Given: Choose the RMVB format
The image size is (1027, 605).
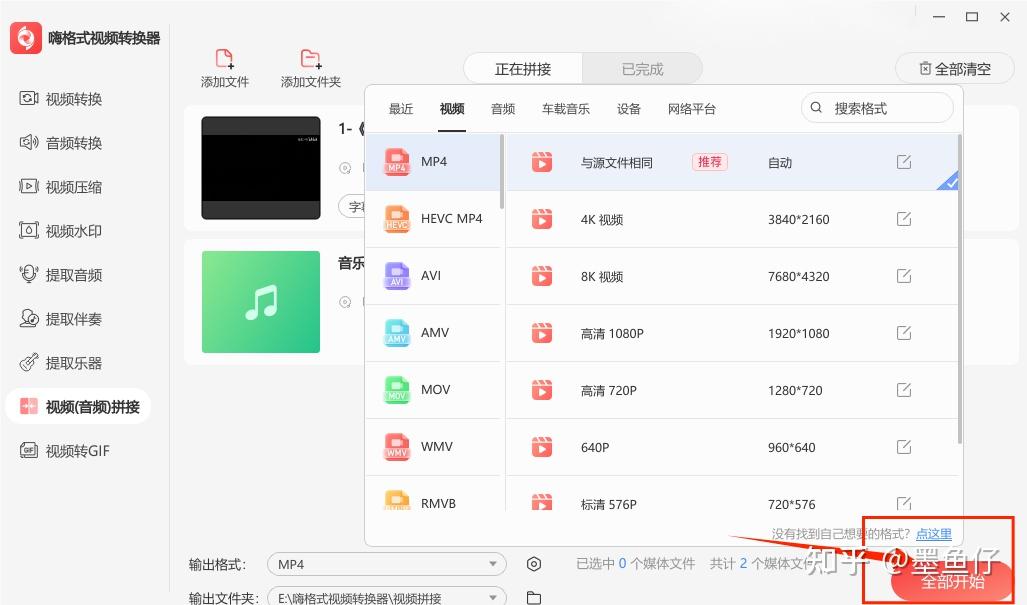Looking at the screenshot, I should click(x=433, y=494).
